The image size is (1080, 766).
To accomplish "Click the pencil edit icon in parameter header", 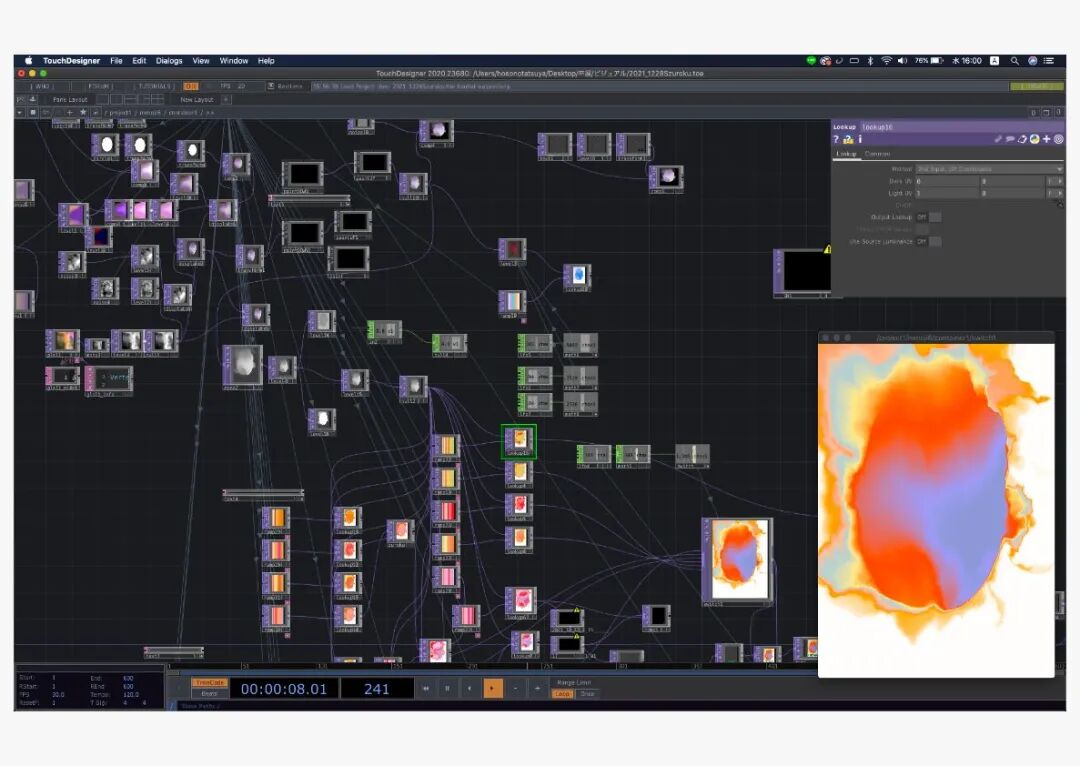I will click(x=997, y=139).
